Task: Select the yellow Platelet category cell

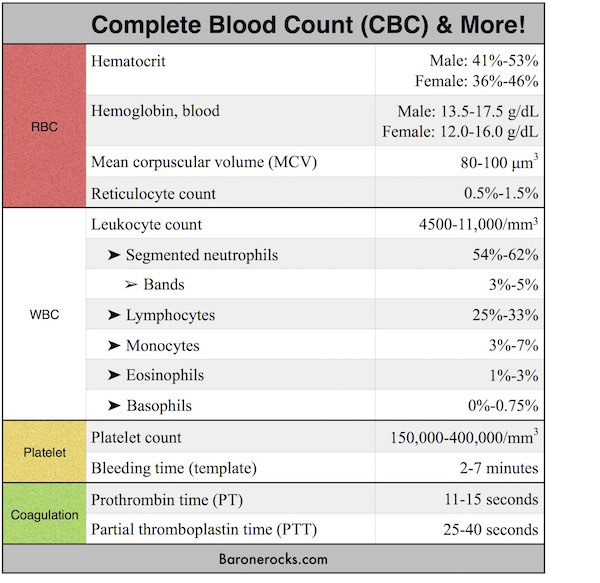Action: (x=44, y=452)
